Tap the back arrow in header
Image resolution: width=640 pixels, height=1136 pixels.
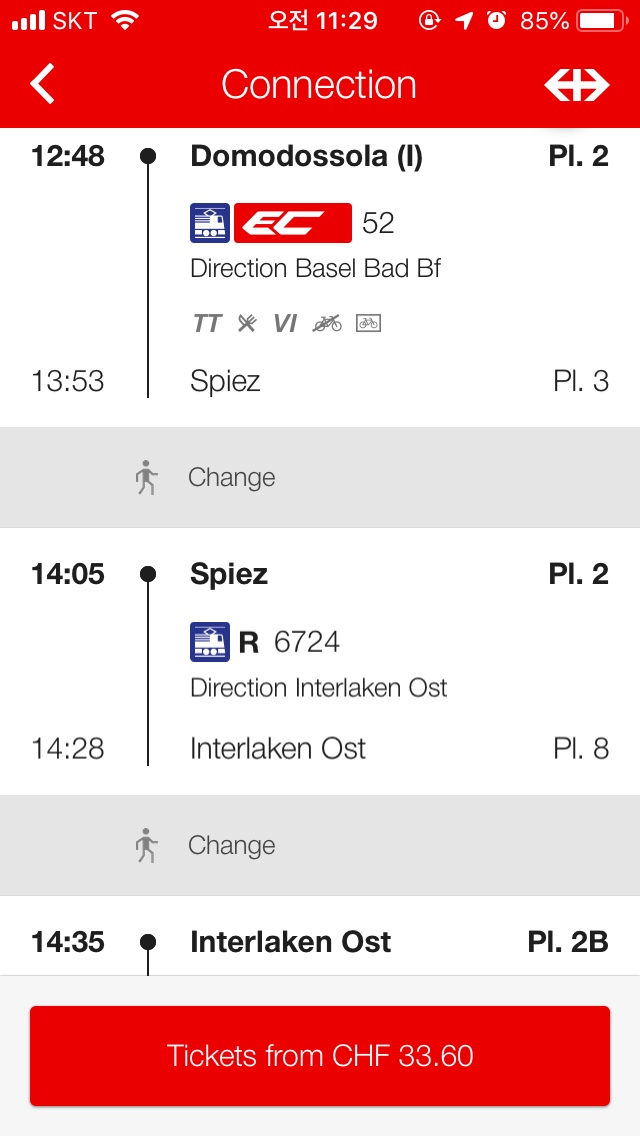point(43,85)
